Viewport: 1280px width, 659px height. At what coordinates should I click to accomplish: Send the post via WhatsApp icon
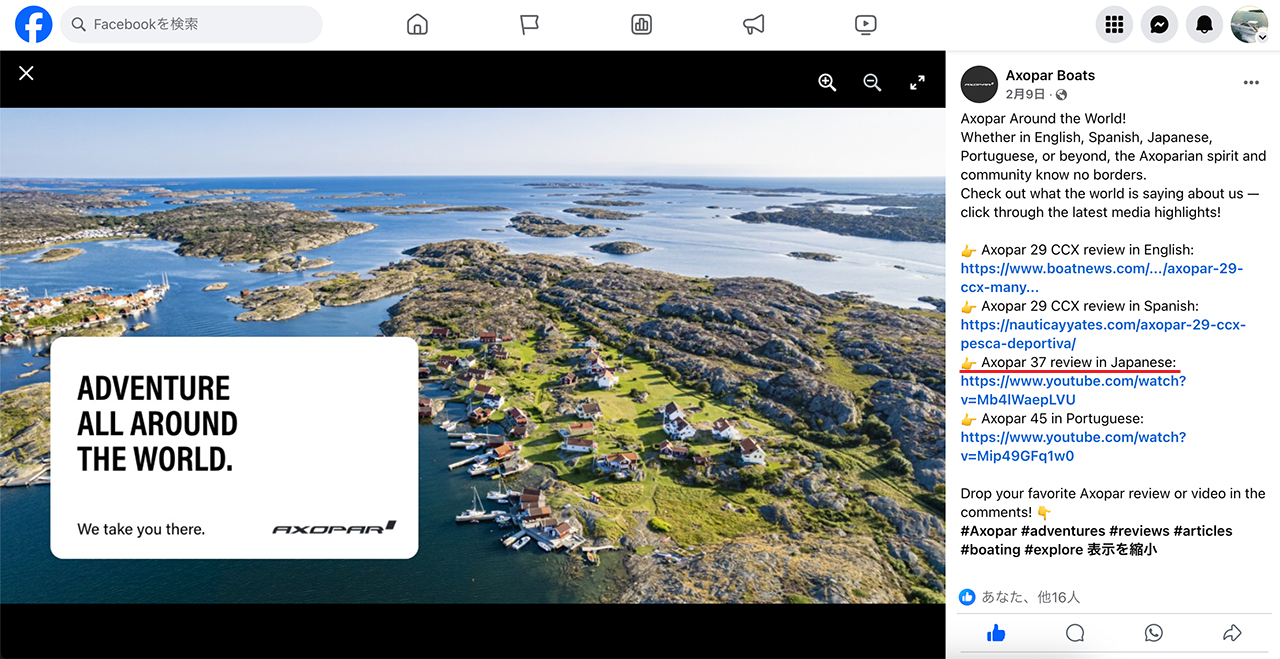click(x=1154, y=633)
